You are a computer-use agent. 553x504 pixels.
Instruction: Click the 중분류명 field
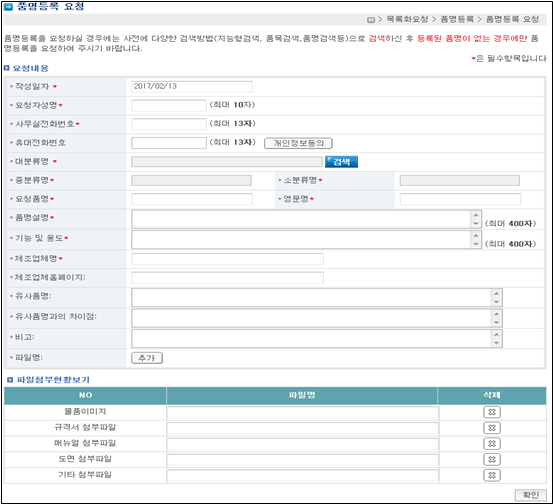pos(192,180)
